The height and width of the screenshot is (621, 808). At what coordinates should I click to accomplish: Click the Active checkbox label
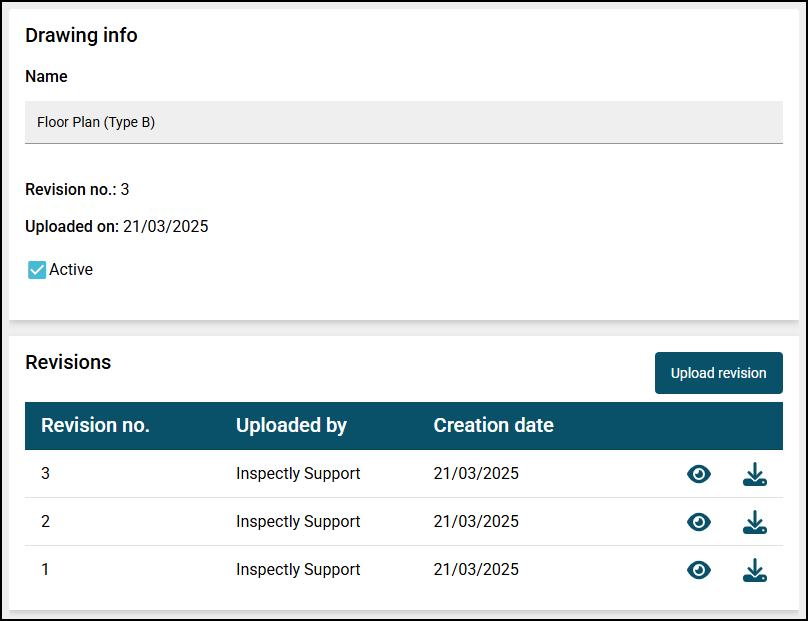click(71, 270)
